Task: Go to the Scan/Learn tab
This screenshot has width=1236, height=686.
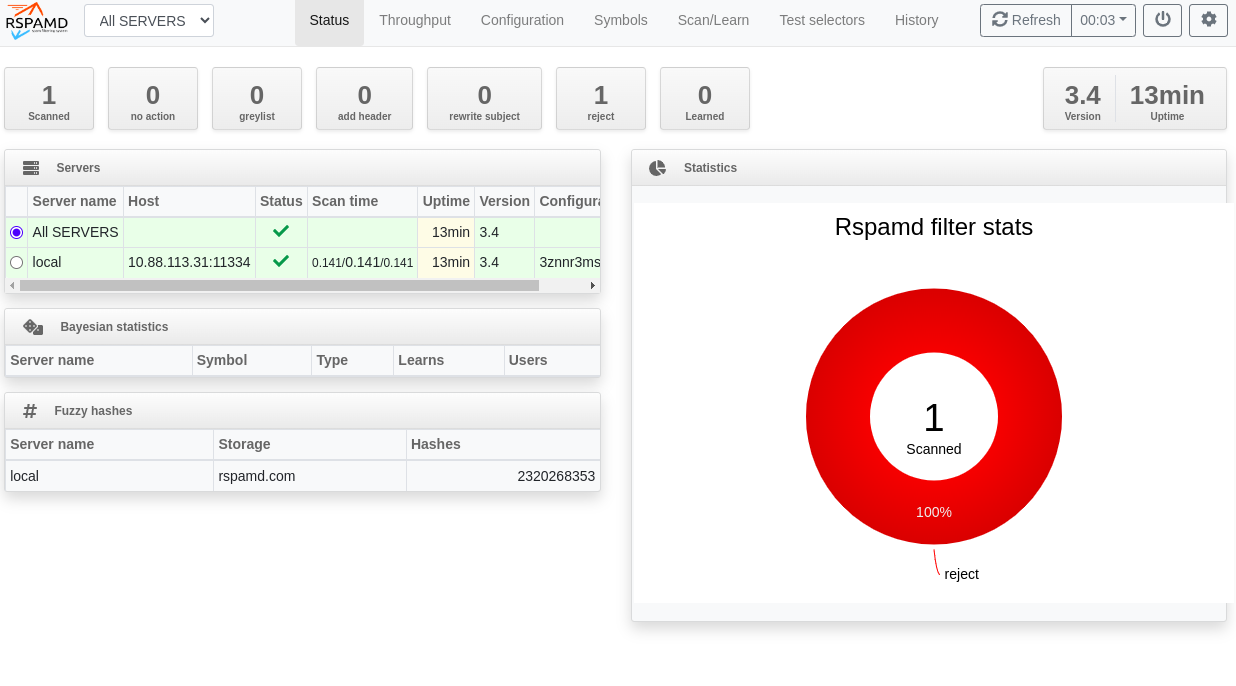Action: [713, 20]
